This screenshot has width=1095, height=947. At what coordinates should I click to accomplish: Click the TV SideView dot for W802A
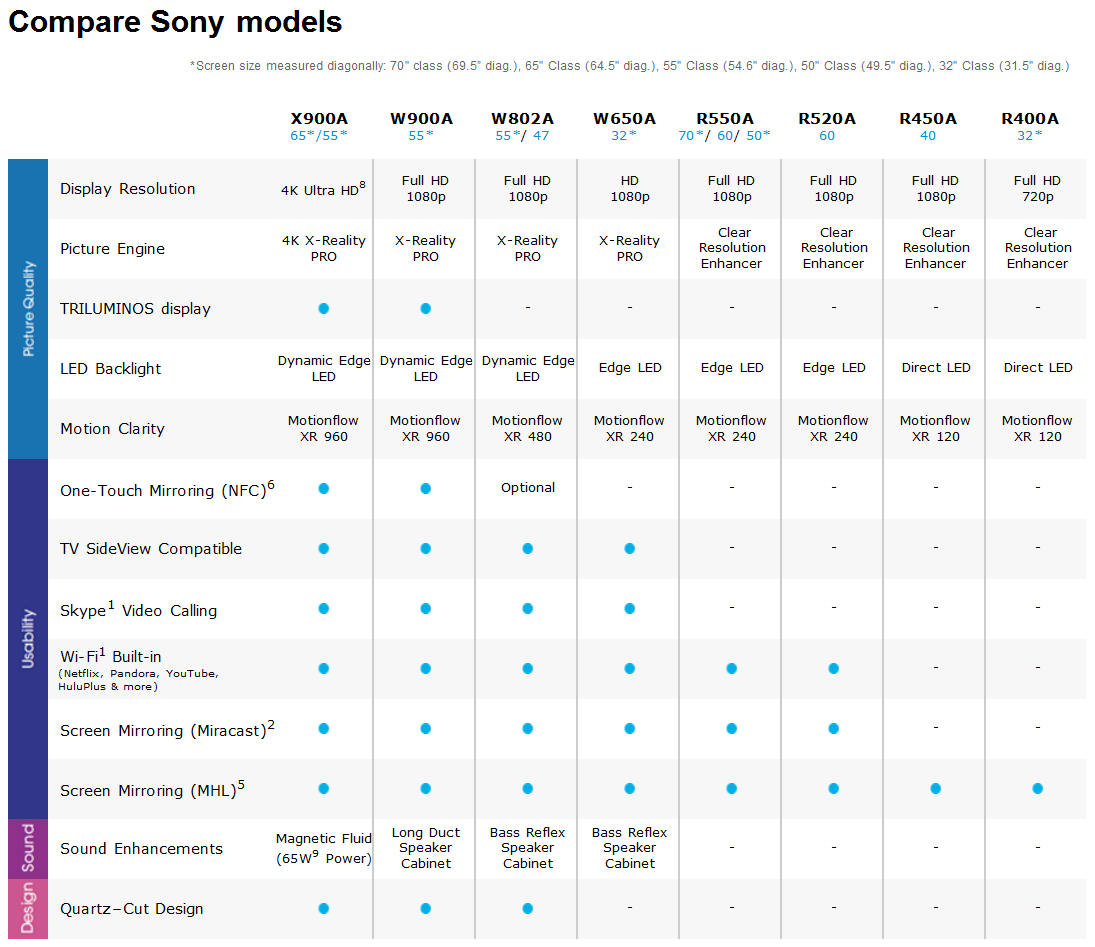527,548
